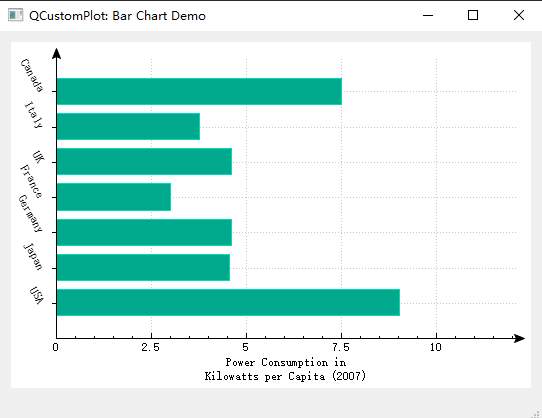Click the QCustomPlot application icon in title bar
The width and height of the screenshot is (542, 418).
15,15
